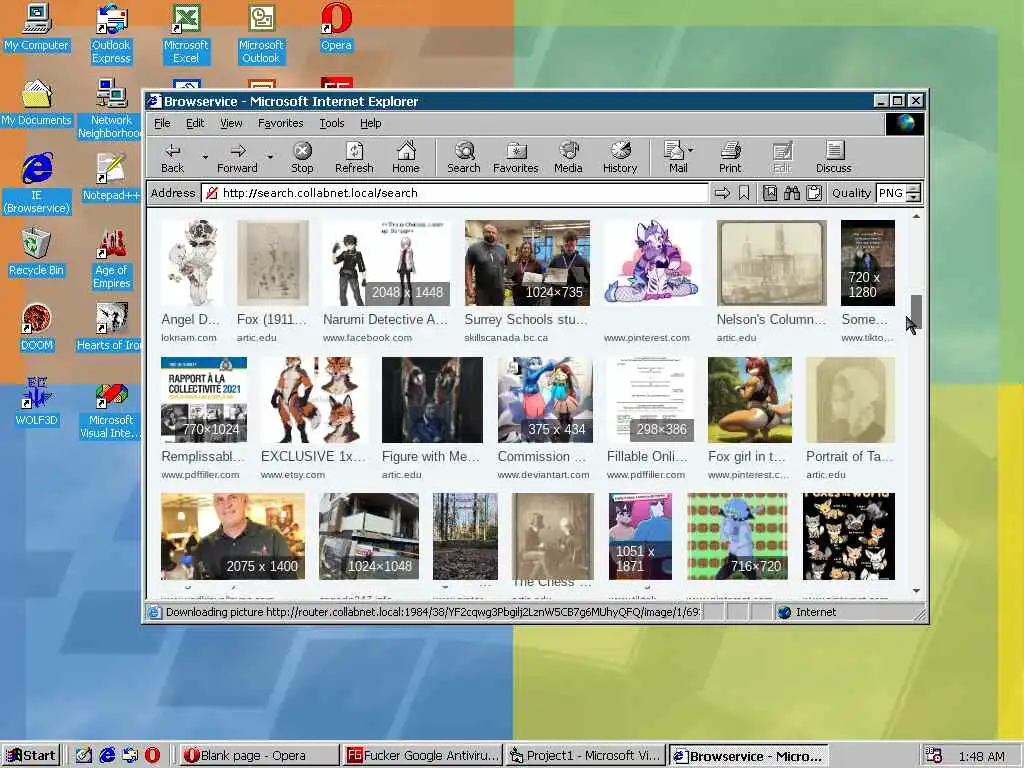Viewport: 1024px width, 768px height.
Task: Select the Network Neighborhood desktop icon
Action: (110, 109)
